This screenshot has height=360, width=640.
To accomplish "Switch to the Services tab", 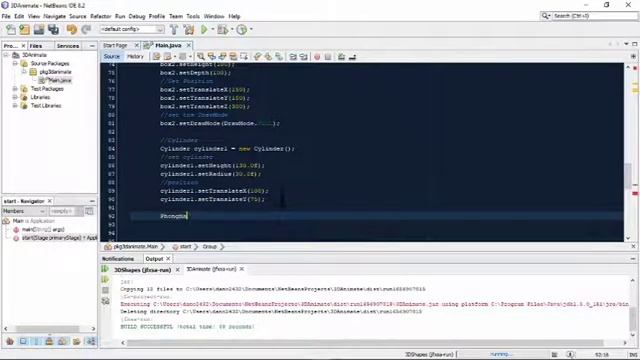I will 68,46.
